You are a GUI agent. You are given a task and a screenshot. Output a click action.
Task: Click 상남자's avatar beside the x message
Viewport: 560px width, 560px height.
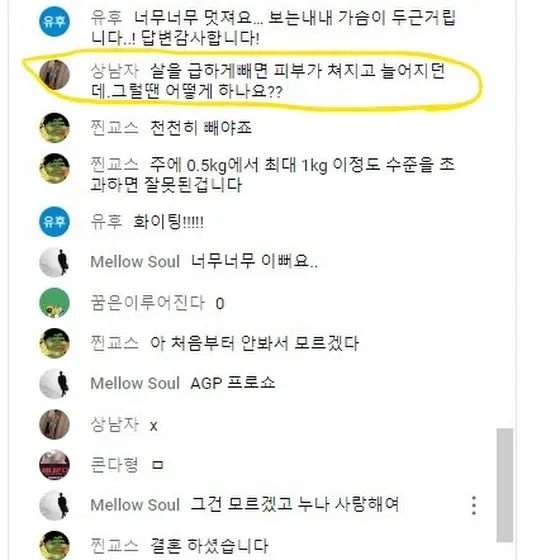click(x=54, y=424)
